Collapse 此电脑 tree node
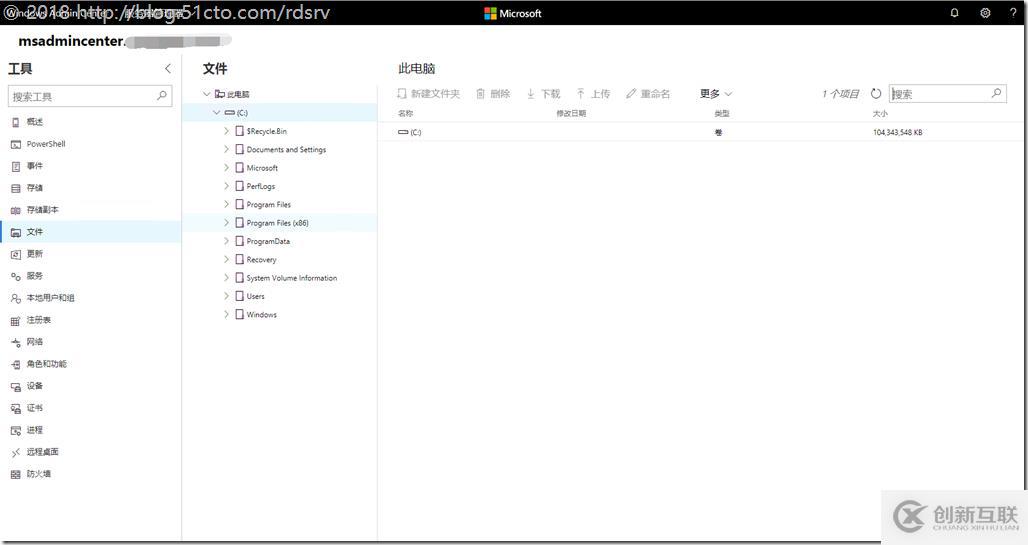Viewport: 1028px width, 545px height. click(207, 94)
